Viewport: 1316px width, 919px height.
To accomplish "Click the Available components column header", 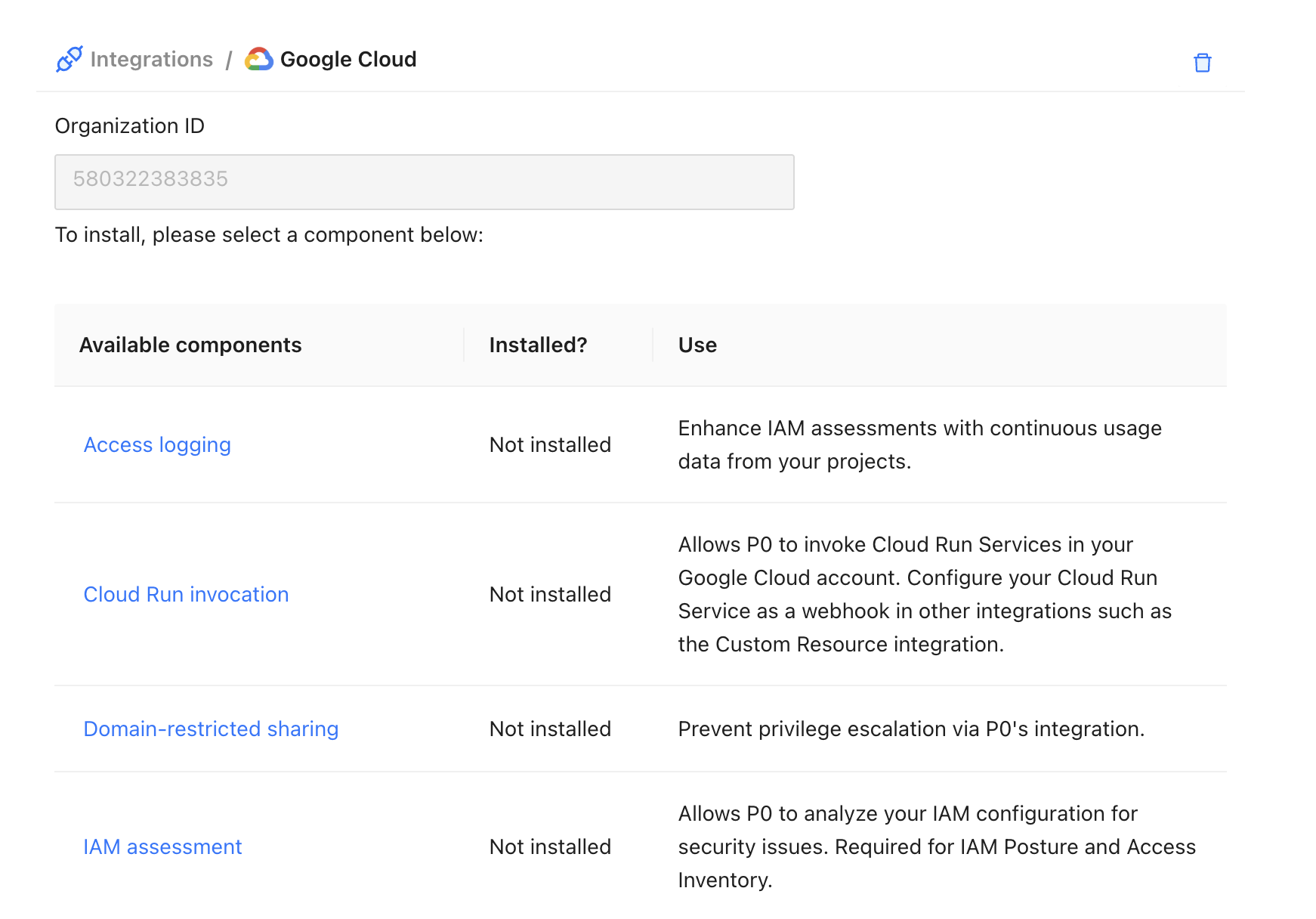I will tap(190, 345).
